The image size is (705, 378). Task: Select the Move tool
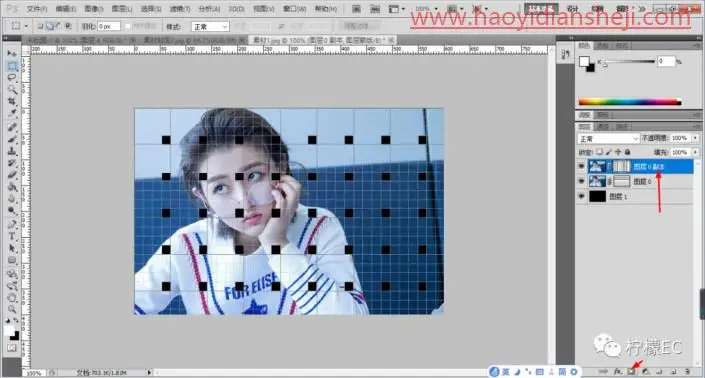pyautogui.click(x=12, y=53)
